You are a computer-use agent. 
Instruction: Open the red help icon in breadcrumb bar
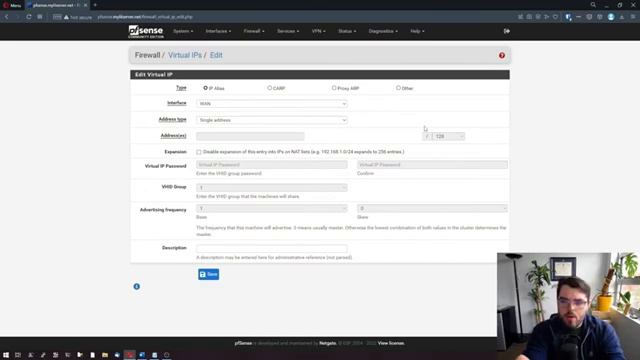pos(502,56)
